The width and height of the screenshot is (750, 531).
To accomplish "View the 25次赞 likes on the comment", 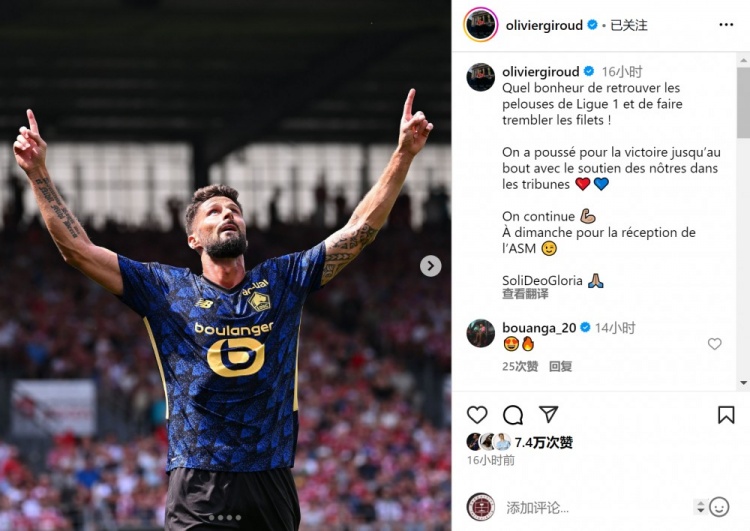I will 520,366.
